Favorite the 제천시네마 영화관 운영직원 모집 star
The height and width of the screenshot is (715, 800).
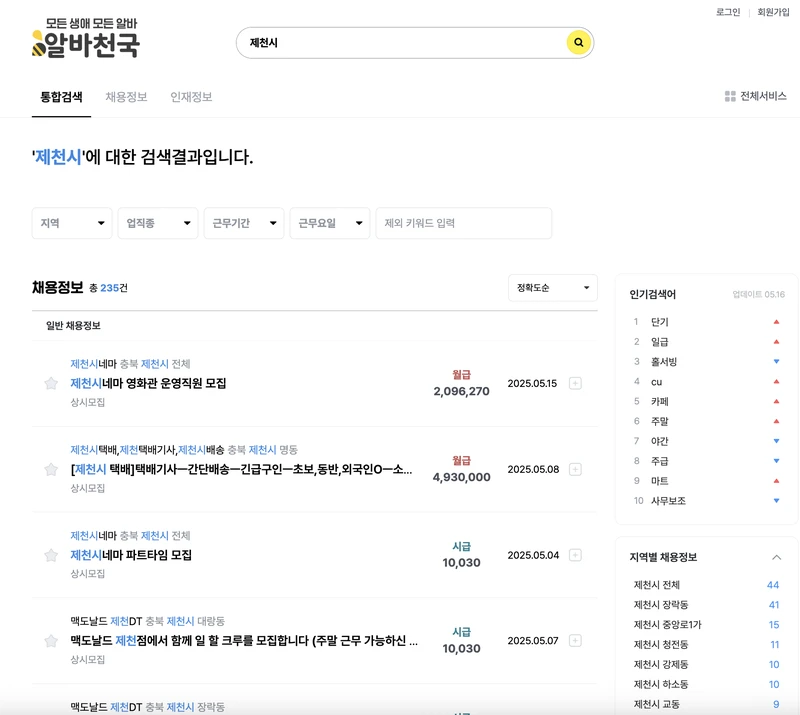point(51,383)
